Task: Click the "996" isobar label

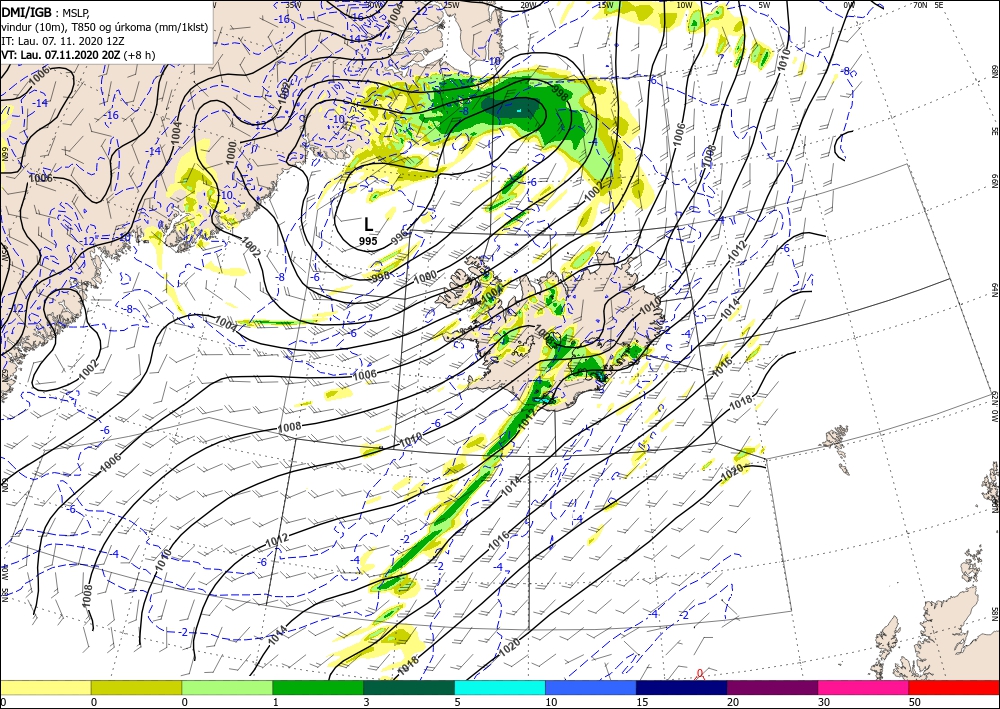Action: [x=399, y=237]
